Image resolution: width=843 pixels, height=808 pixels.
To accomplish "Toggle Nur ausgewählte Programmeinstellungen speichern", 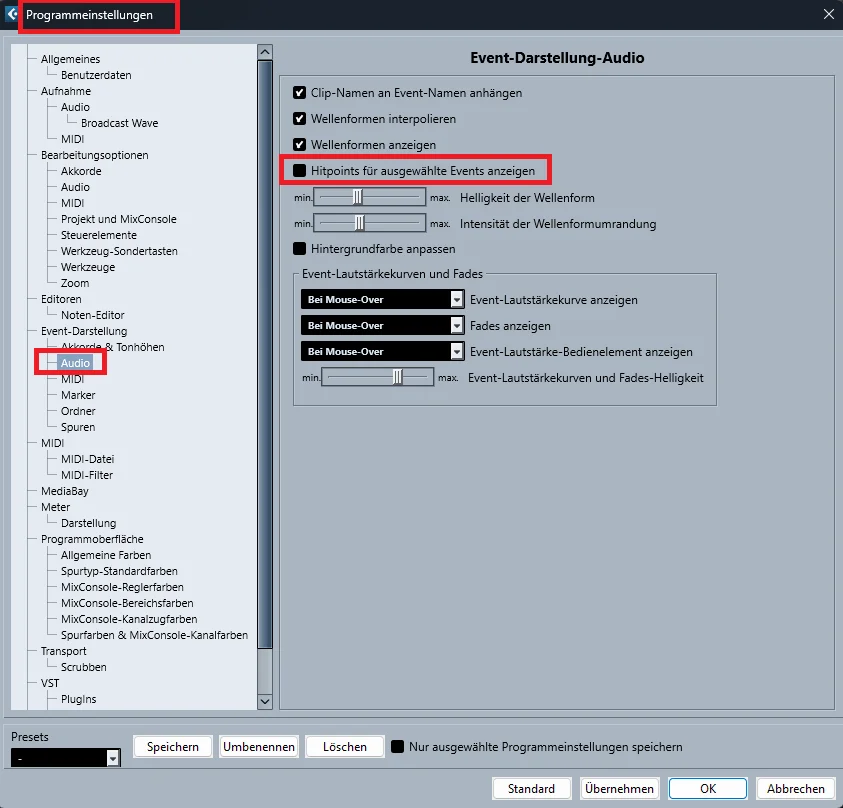I will point(397,747).
